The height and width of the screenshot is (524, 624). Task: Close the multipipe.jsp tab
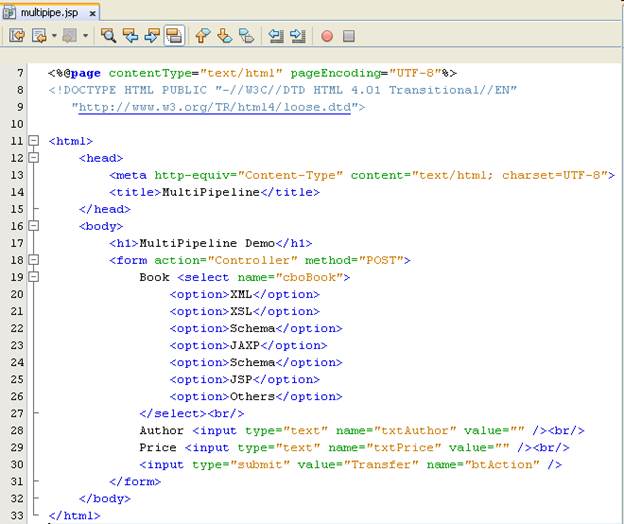click(x=92, y=14)
